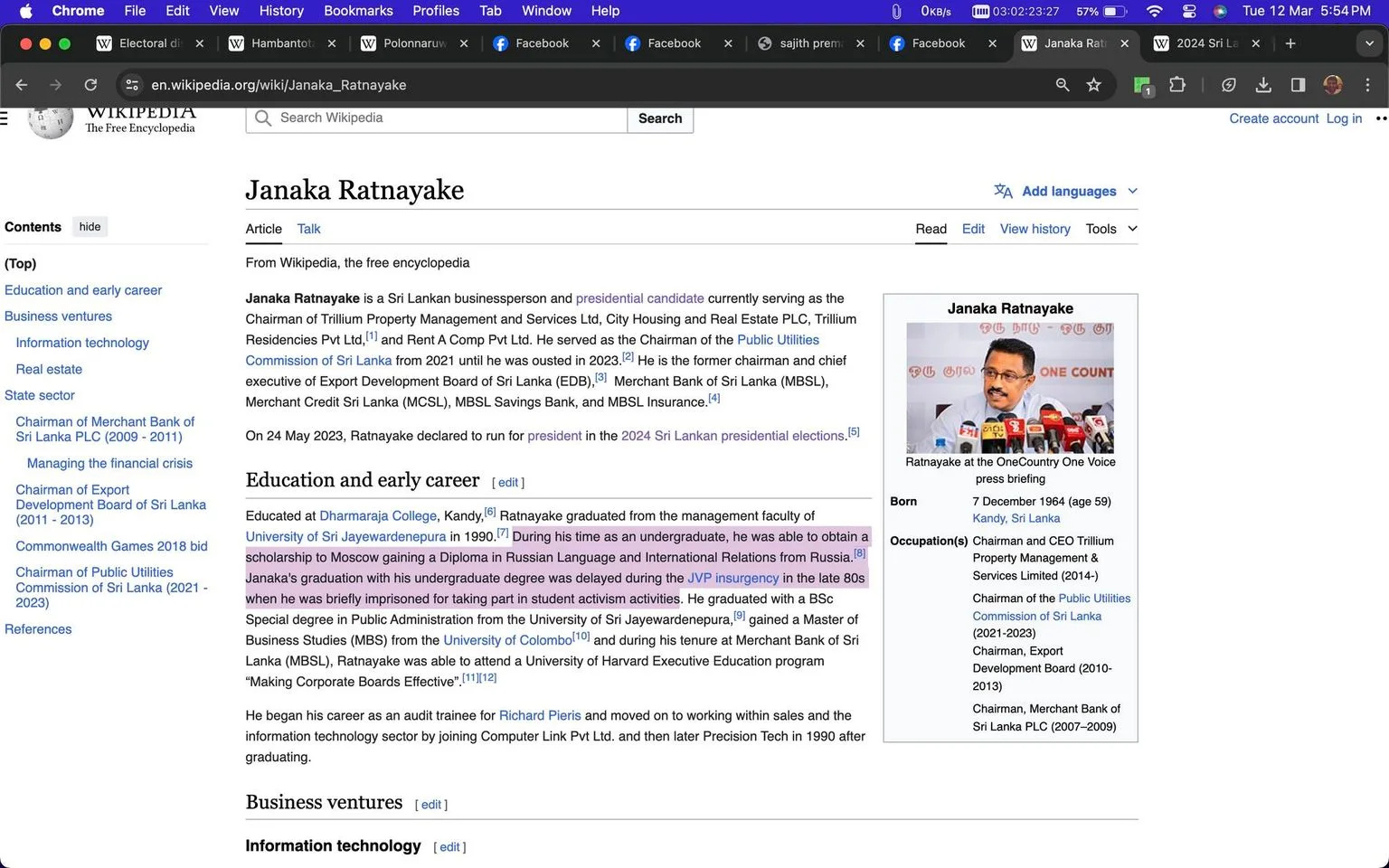Screen dimensions: 1389x868
Task: Click the zoom magnifier in address bar
Action: [x=1063, y=85]
